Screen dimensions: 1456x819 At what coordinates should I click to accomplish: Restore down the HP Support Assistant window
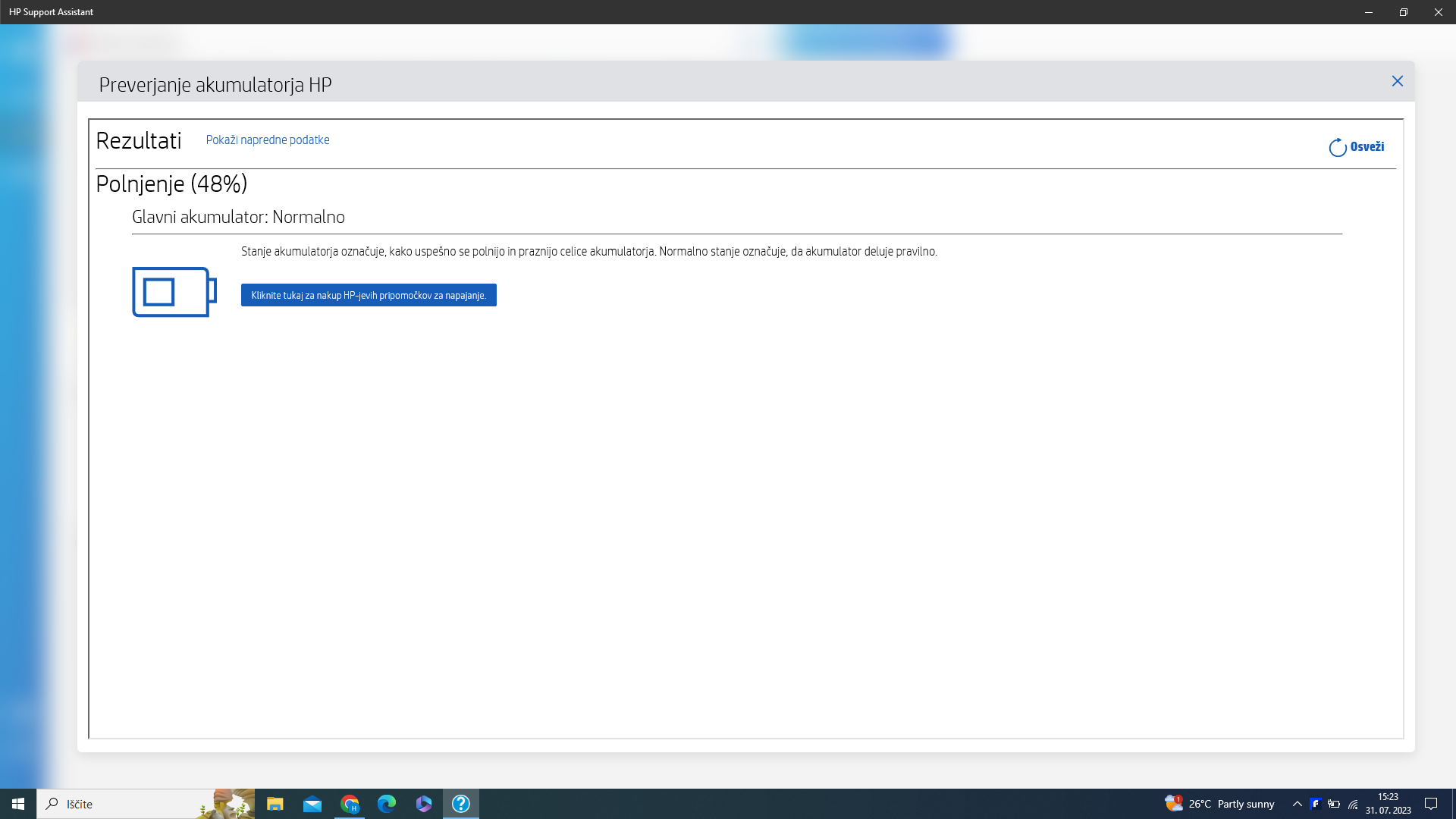pyautogui.click(x=1404, y=12)
